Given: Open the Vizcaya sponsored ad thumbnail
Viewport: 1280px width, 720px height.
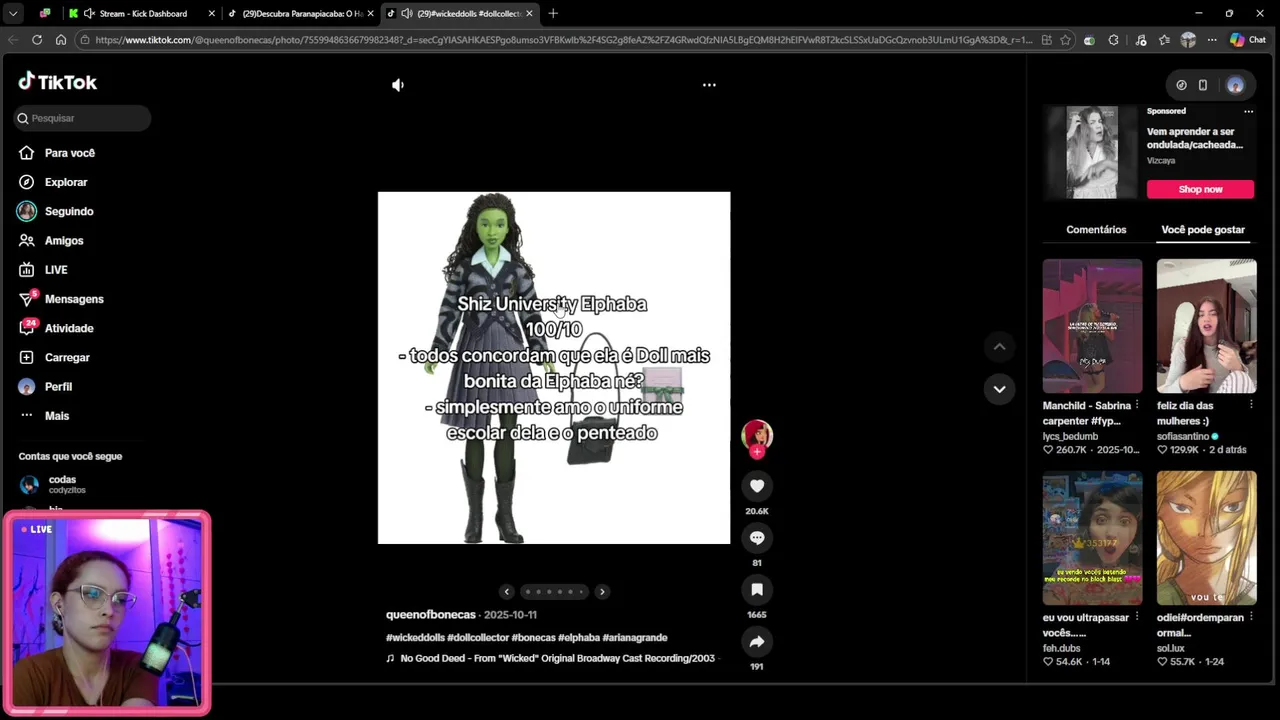Looking at the screenshot, I should coord(1091,152).
